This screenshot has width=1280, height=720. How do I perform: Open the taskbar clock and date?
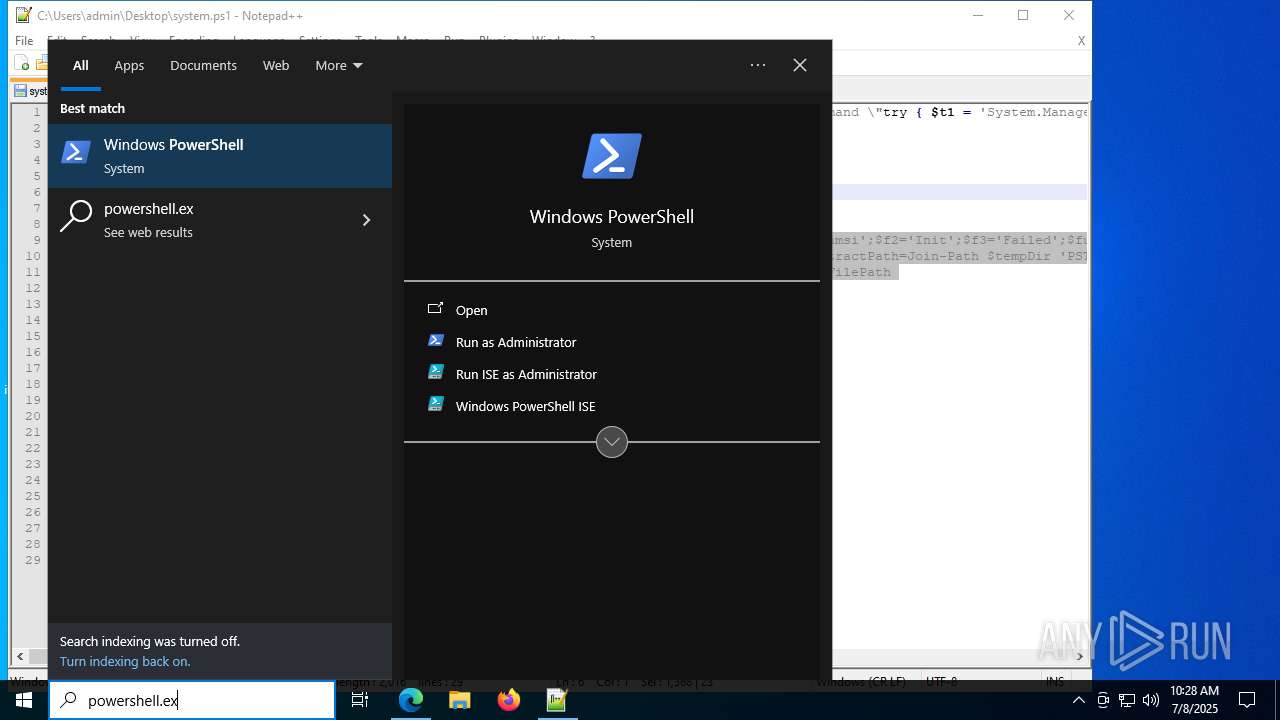click(x=1194, y=700)
